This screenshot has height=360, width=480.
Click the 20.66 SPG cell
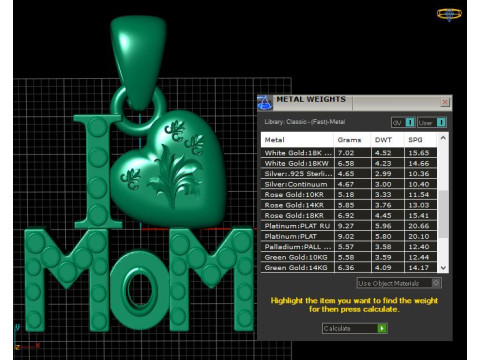pos(421,226)
